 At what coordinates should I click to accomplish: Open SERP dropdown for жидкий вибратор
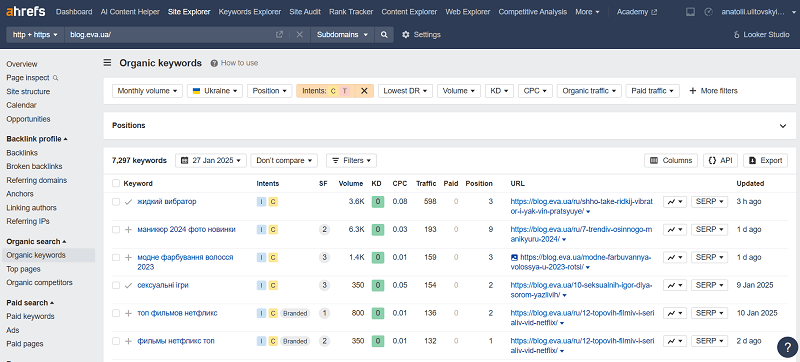[710, 201]
